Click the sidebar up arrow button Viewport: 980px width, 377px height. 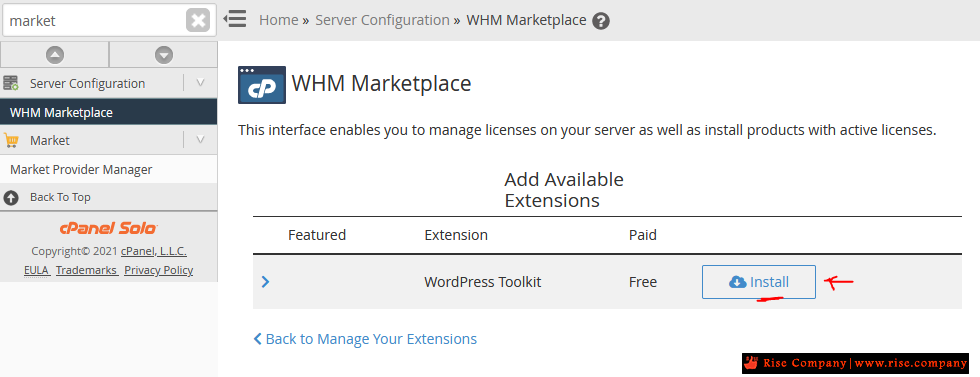(55, 55)
